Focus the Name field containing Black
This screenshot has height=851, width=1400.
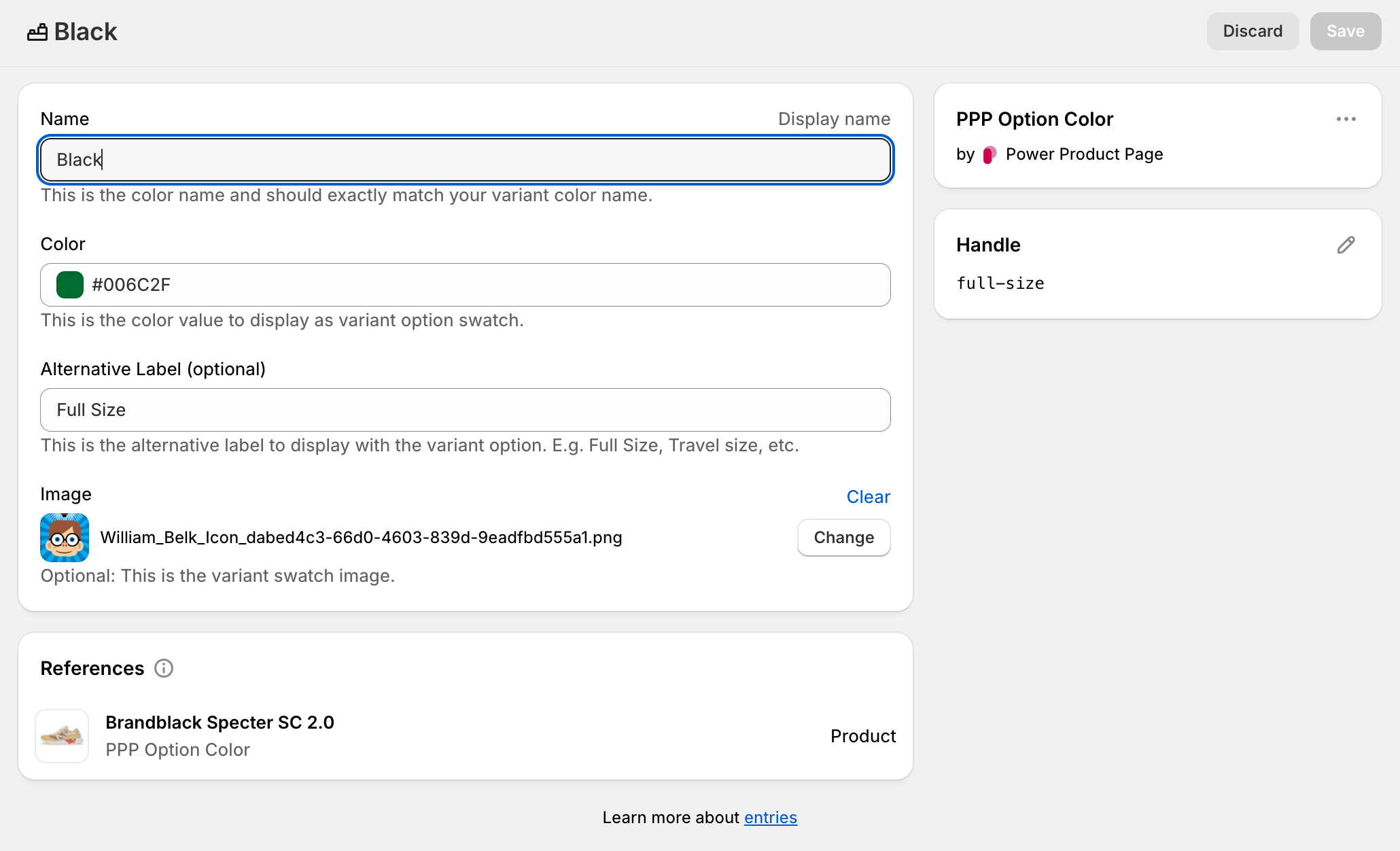[x=465, y=160]
